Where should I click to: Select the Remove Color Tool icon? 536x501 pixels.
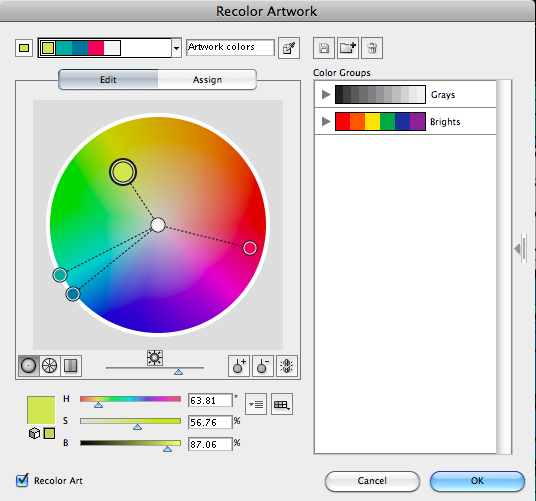coord(263,366)
